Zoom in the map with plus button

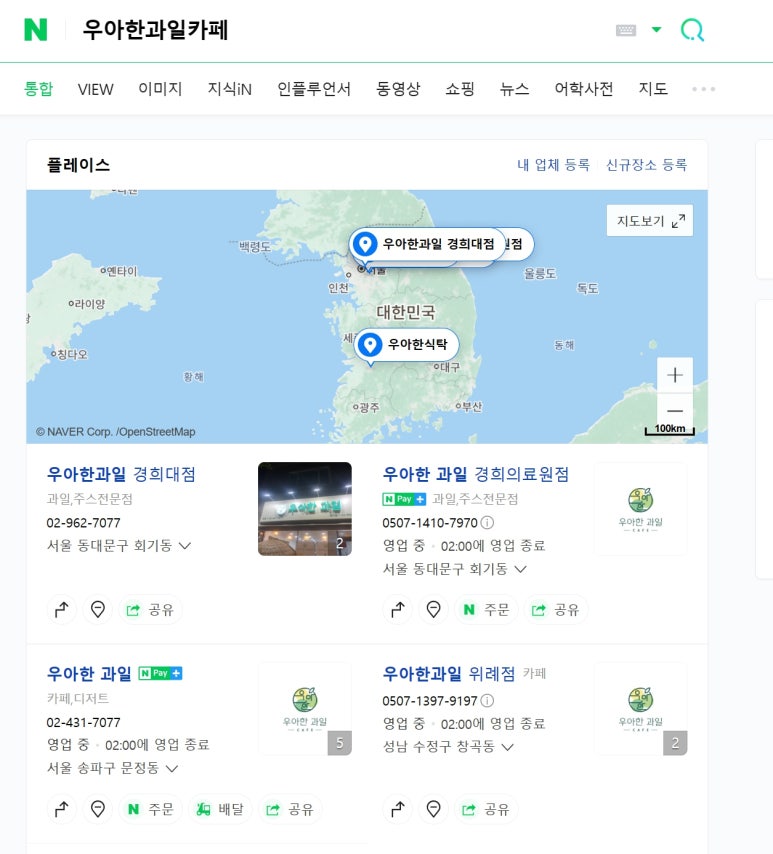coord(675,375)
